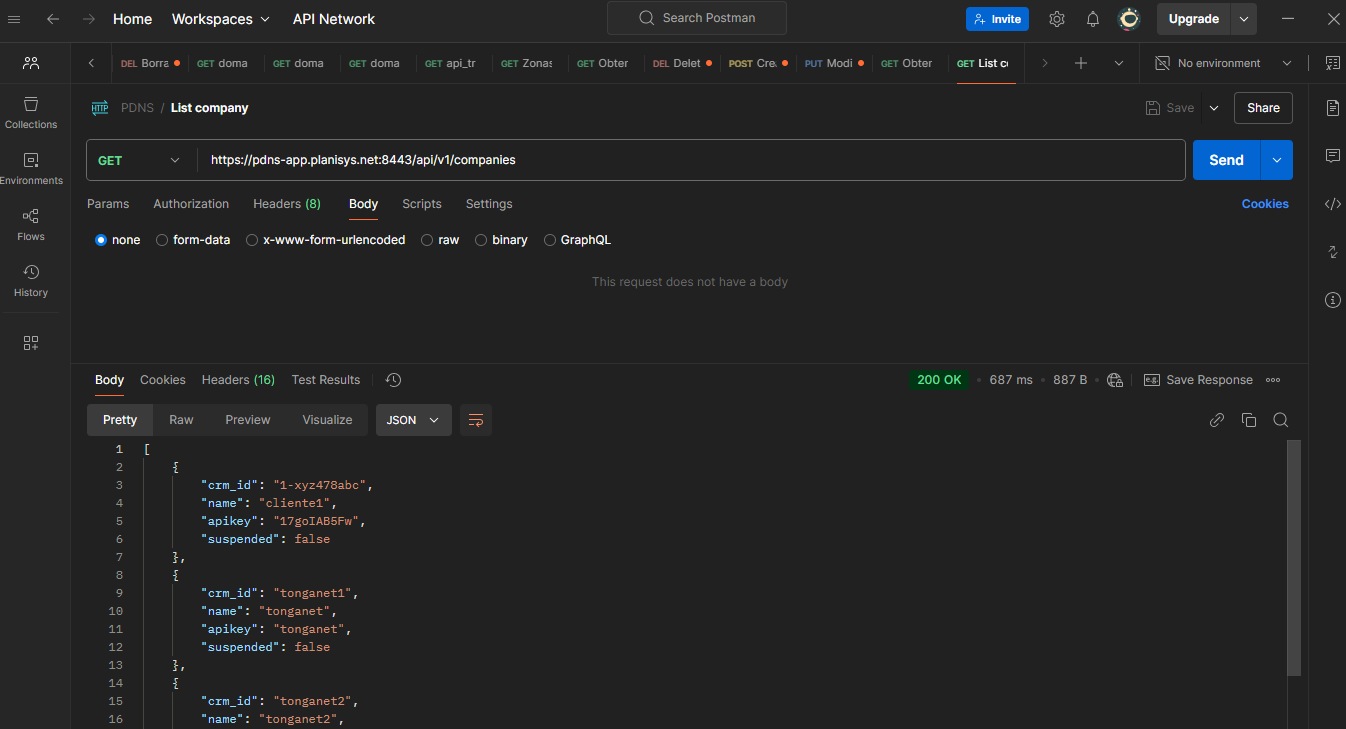The image size is (1346, 729).
Task: Open the configure sidebar grid icon
Action: click(31, 343)
